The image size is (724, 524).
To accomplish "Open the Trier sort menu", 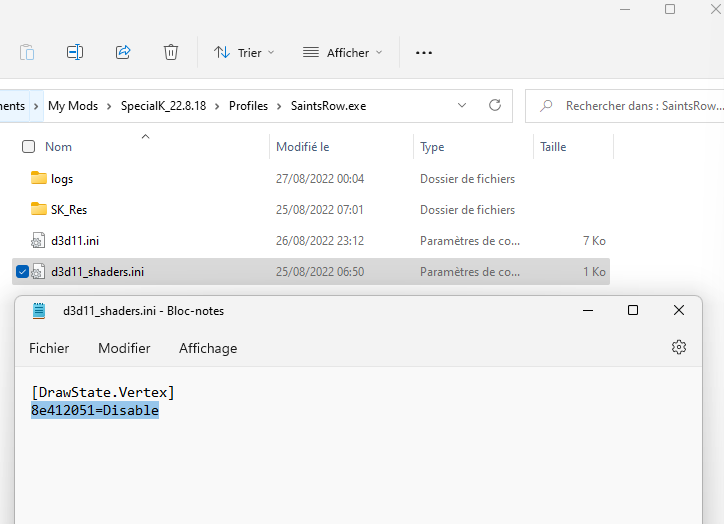I will (244, 53).
